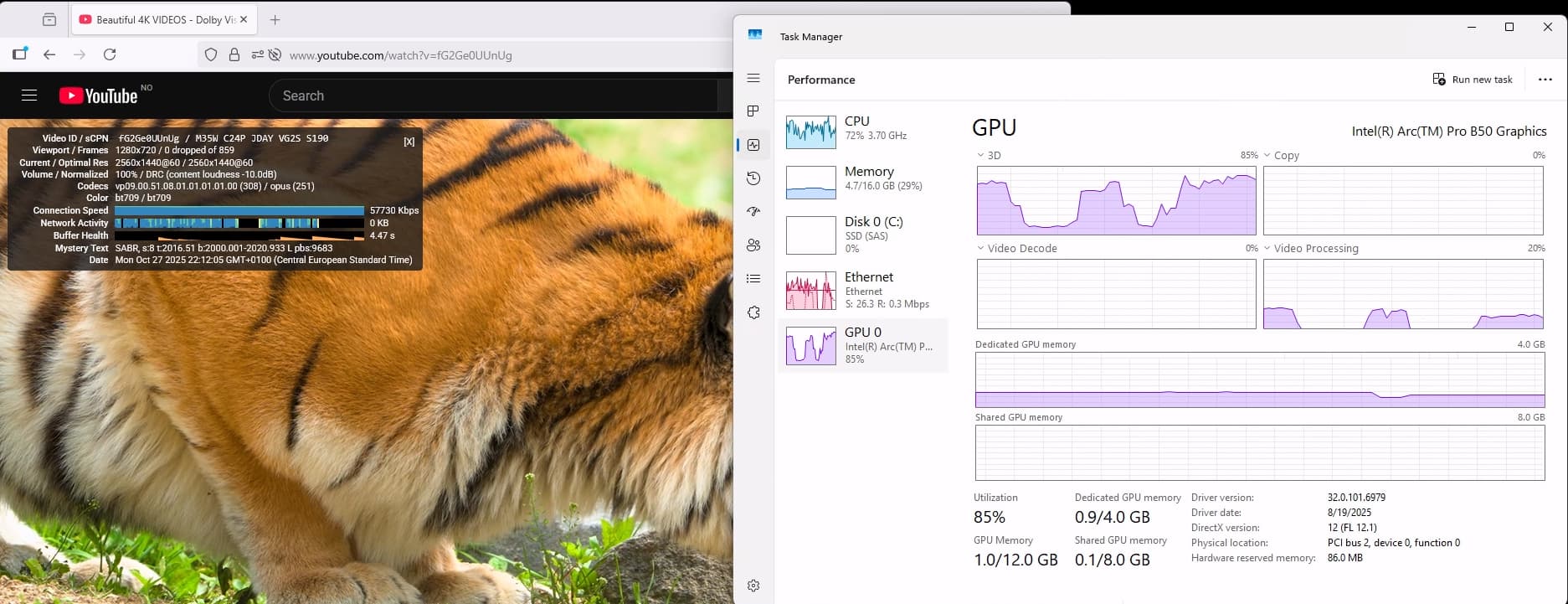Image resolution: width=1568 pixels, height=604 pixels.
Task: Close the stats for nerds overlay
Action: (x=409, y=142)
